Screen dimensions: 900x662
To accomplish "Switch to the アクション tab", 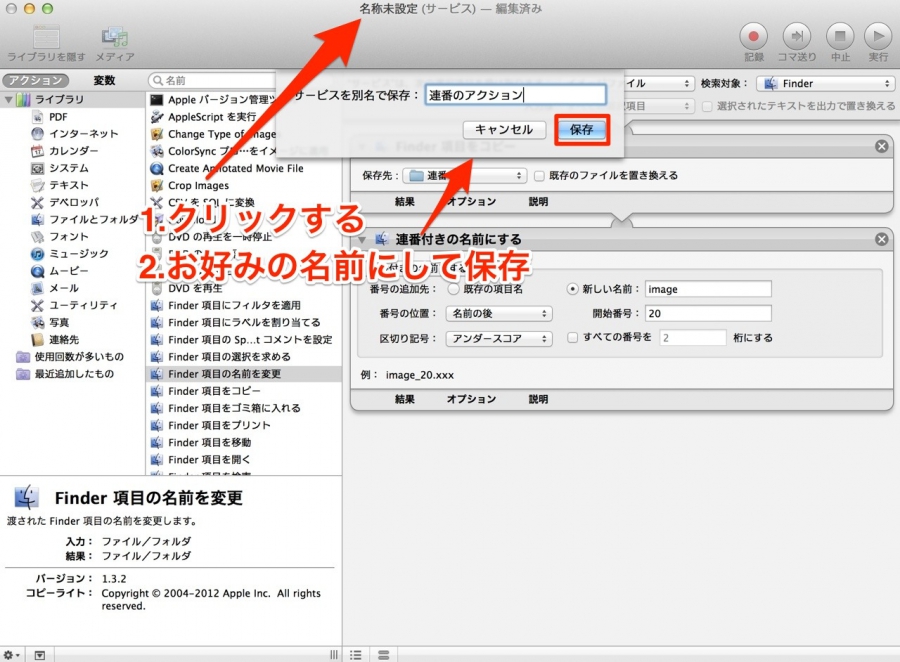I will tap(36, 80).
